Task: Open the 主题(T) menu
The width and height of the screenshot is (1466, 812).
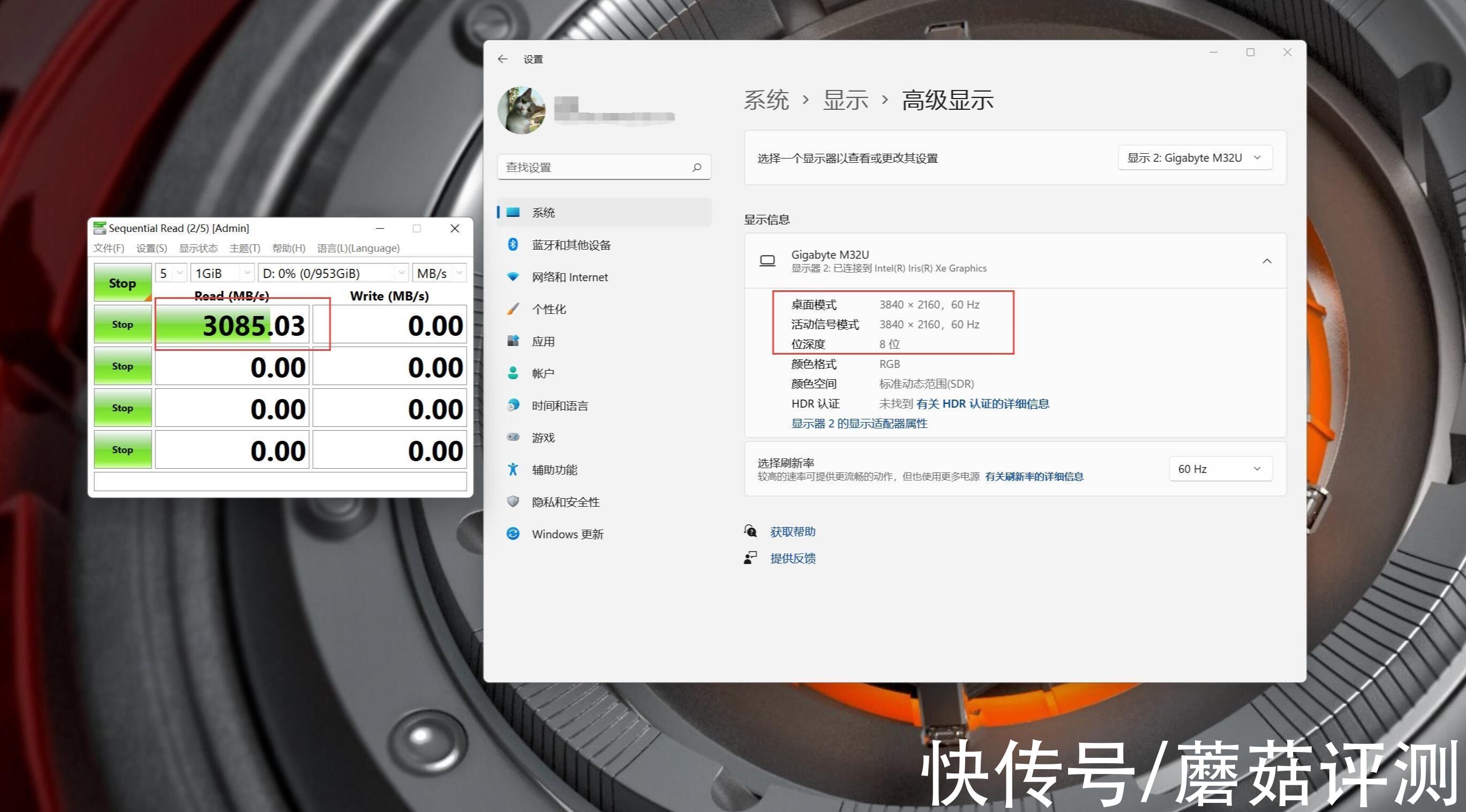Action: click(x=245, y=248)
